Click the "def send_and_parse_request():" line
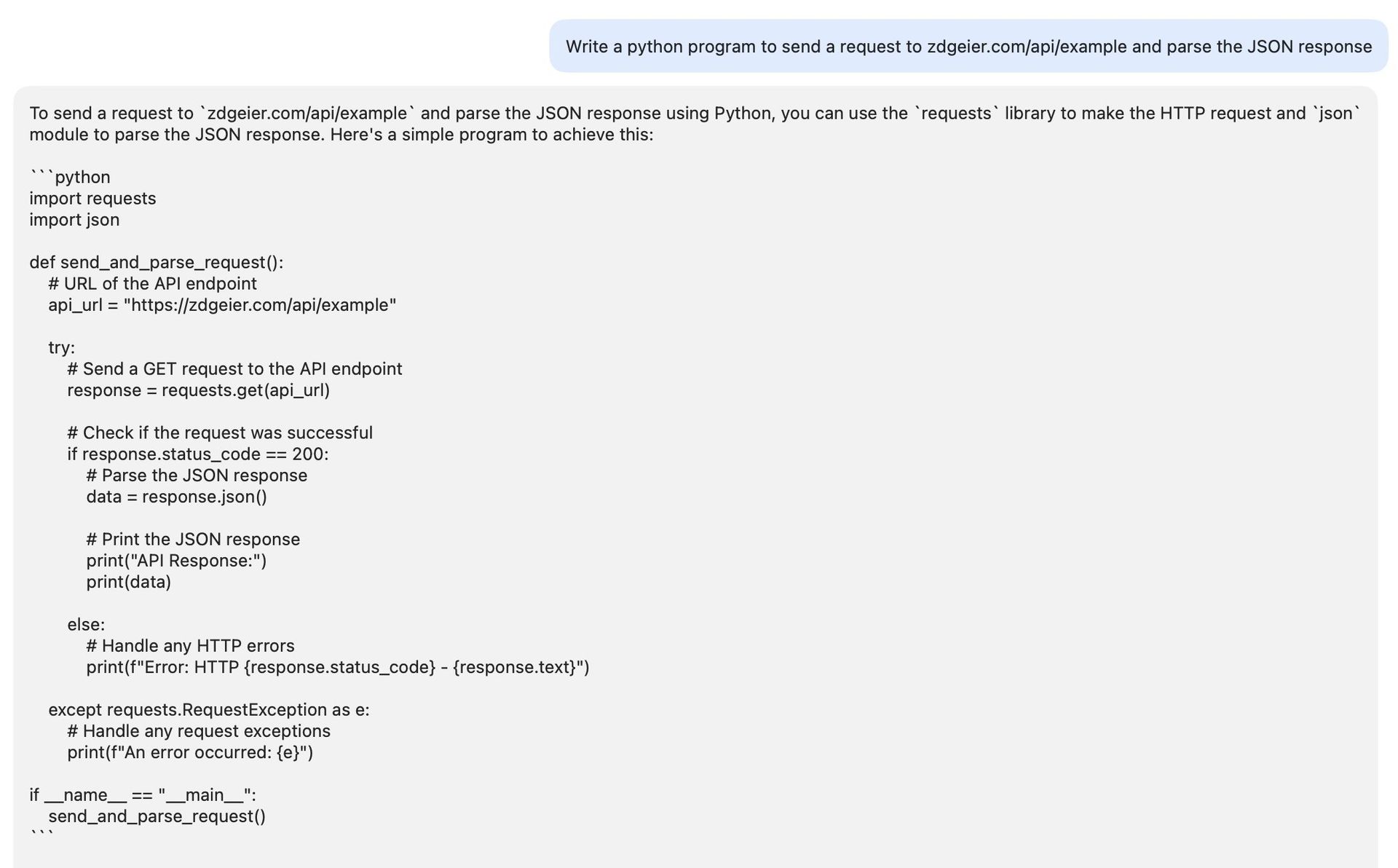 (x=156, y=262)
